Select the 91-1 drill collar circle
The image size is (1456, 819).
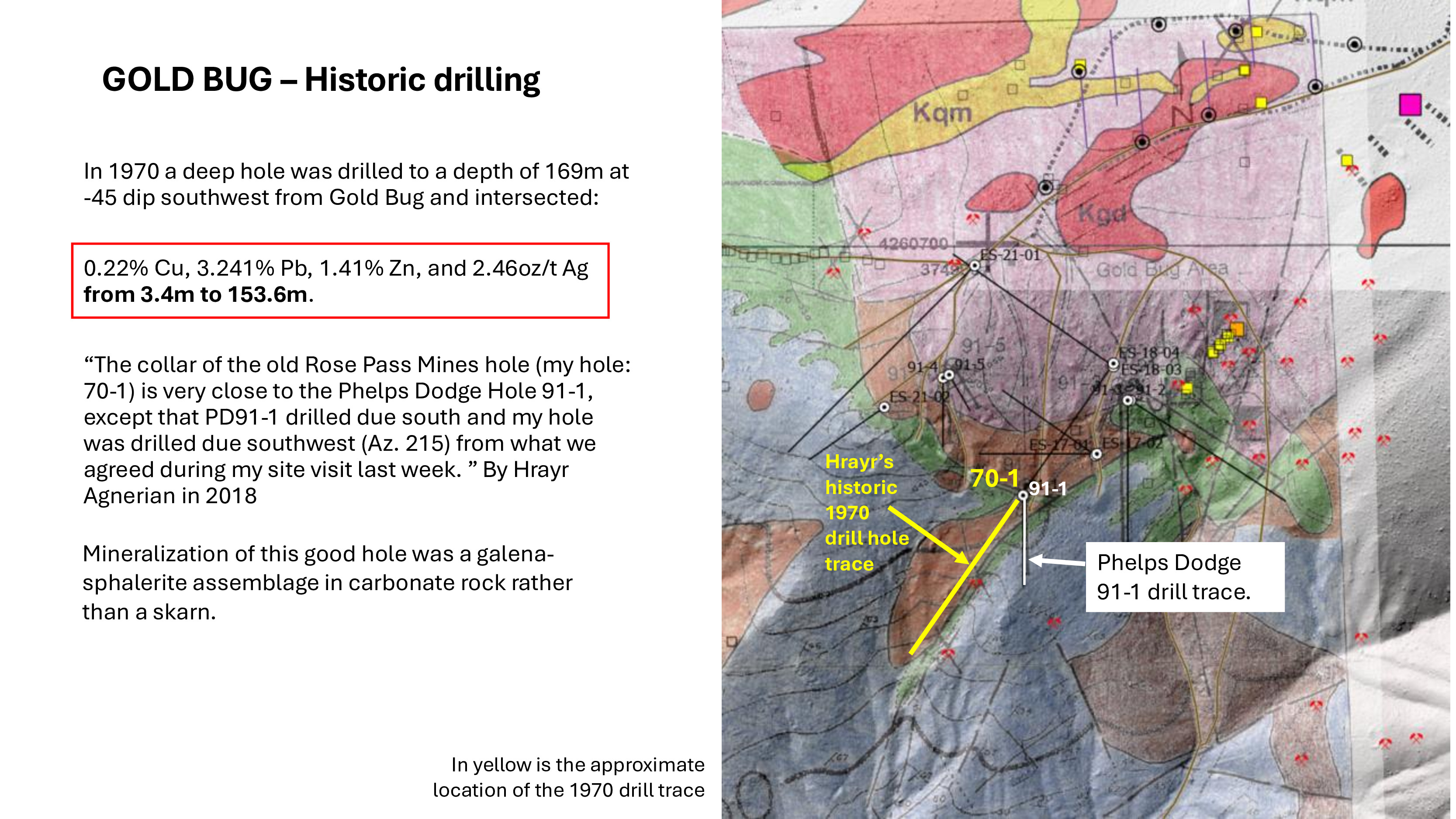(1023, 495)
